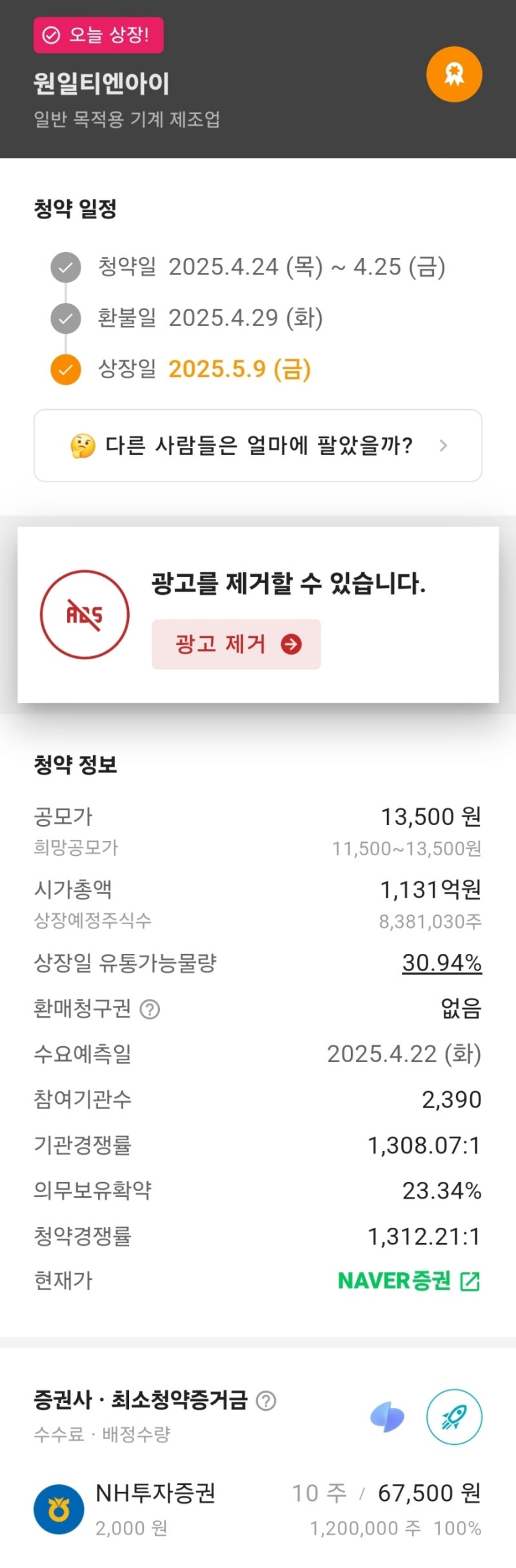This screenshot has width=516, height=1568.
Task: Tap the chevron on the sold-price card
Action: point(443,445)
